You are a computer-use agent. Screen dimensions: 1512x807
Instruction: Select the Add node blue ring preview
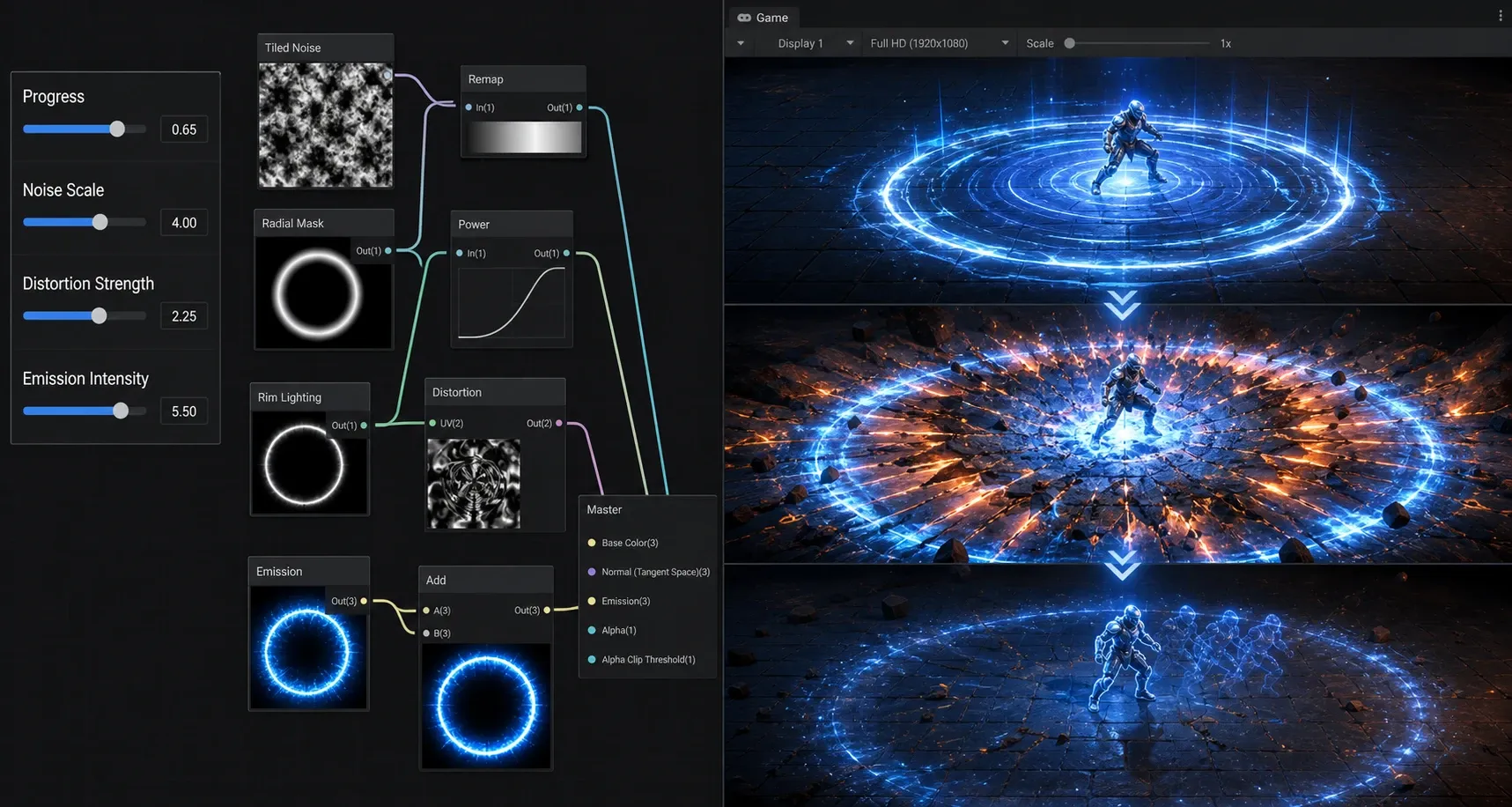(486, 706)
